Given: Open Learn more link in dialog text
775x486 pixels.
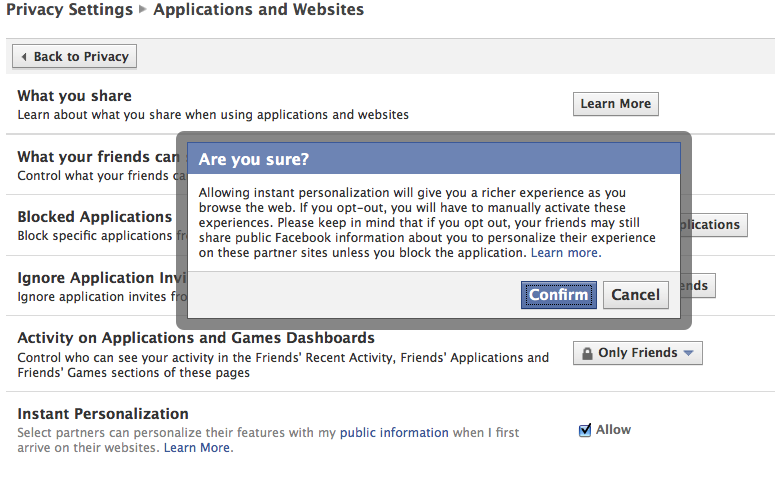Looking at the screenshot, I should (x=566, y=253).
